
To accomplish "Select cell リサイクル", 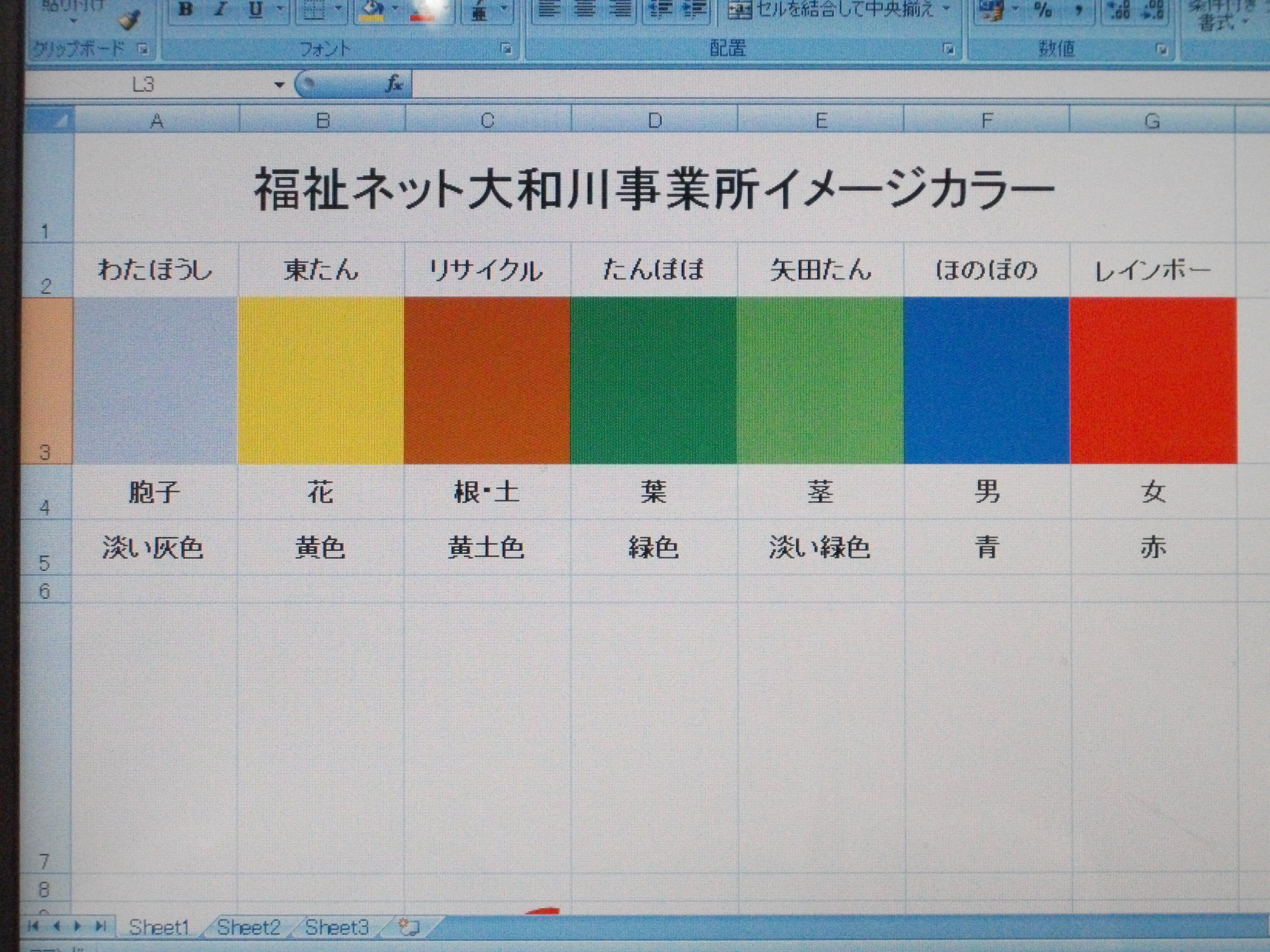I will 488,270.
